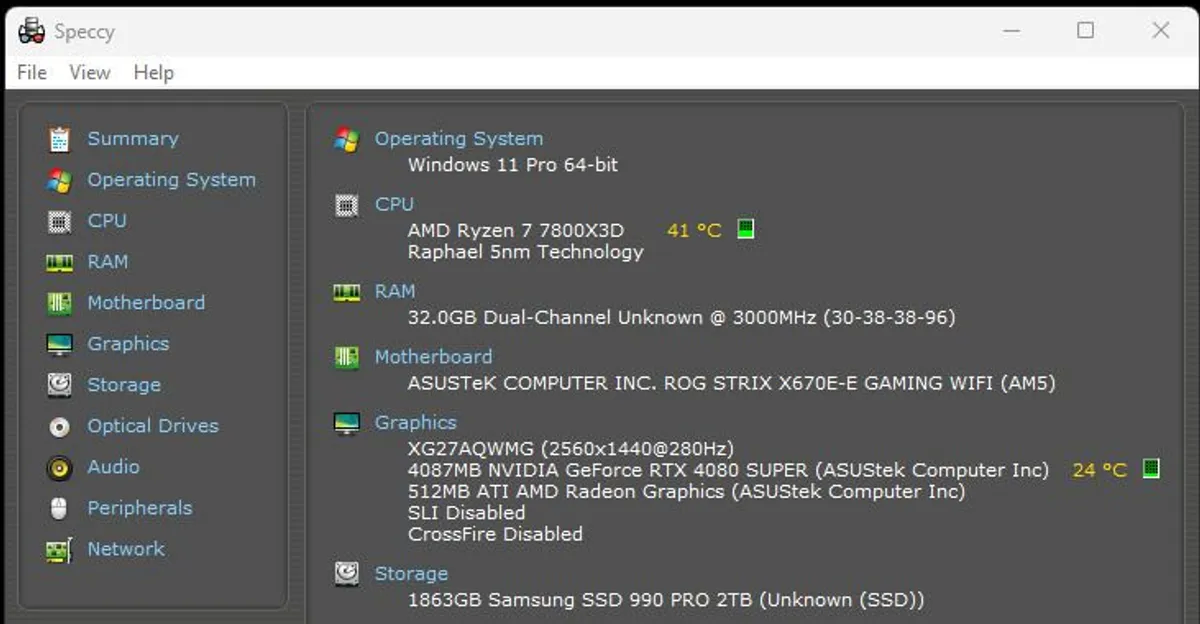The height and width of the screenshot is (624, 1200).
Task: Click the green CPU temperature indicator icon
Action: (x=745, y=229)
